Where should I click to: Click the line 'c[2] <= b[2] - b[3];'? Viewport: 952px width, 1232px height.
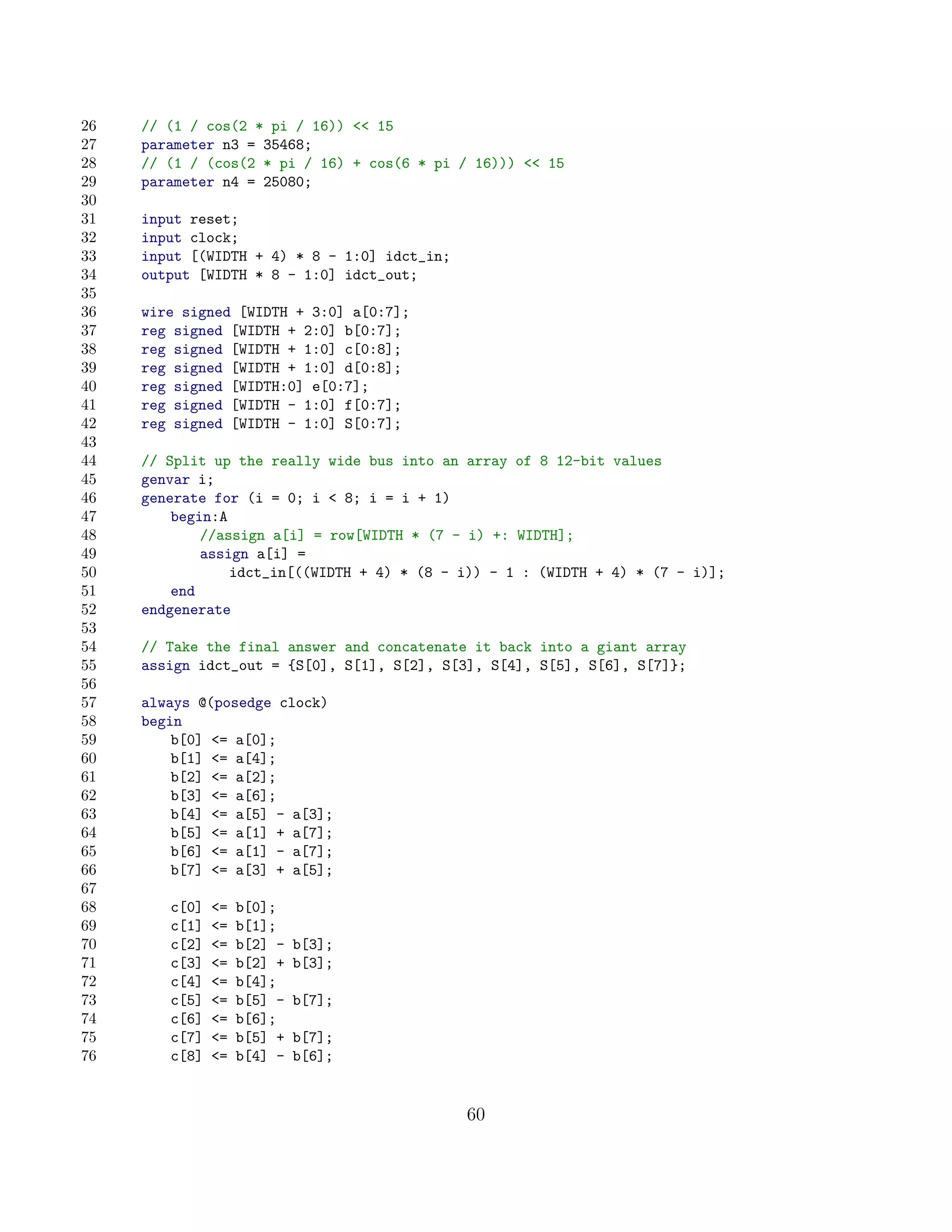251,945
